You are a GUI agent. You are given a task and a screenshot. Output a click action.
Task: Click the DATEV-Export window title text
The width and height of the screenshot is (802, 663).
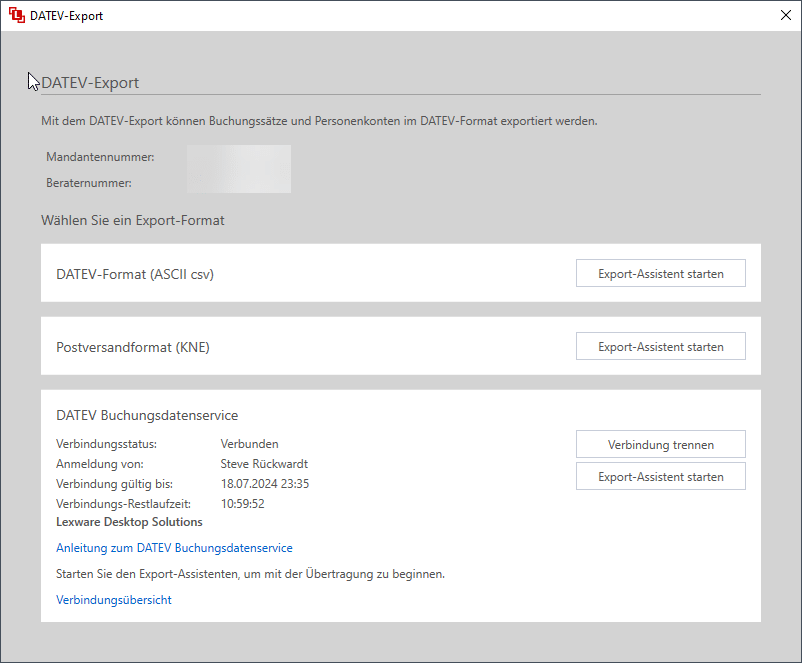(x=66, y=16)
